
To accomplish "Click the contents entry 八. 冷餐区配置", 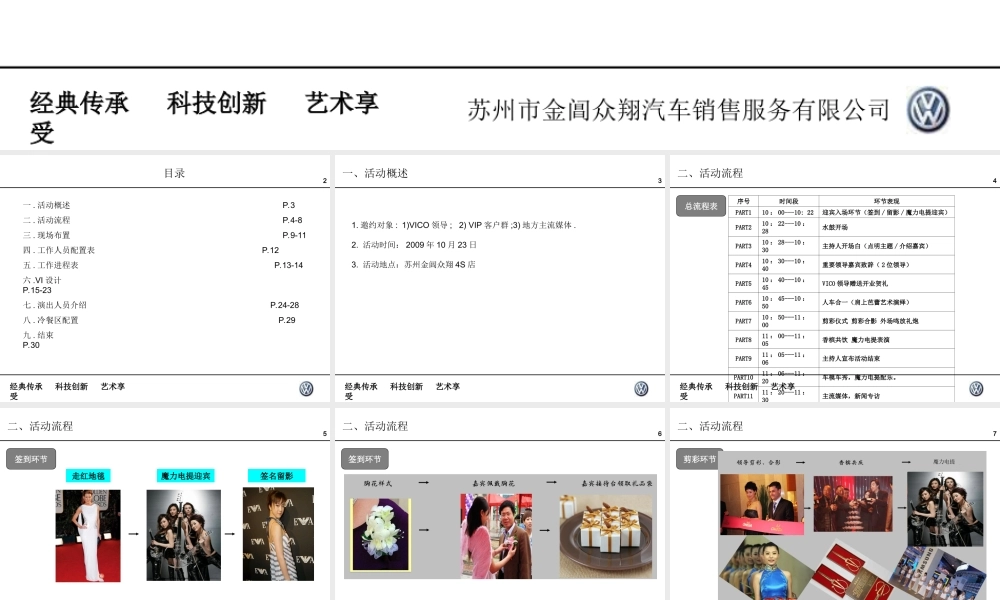I will [x=50, y=320].
